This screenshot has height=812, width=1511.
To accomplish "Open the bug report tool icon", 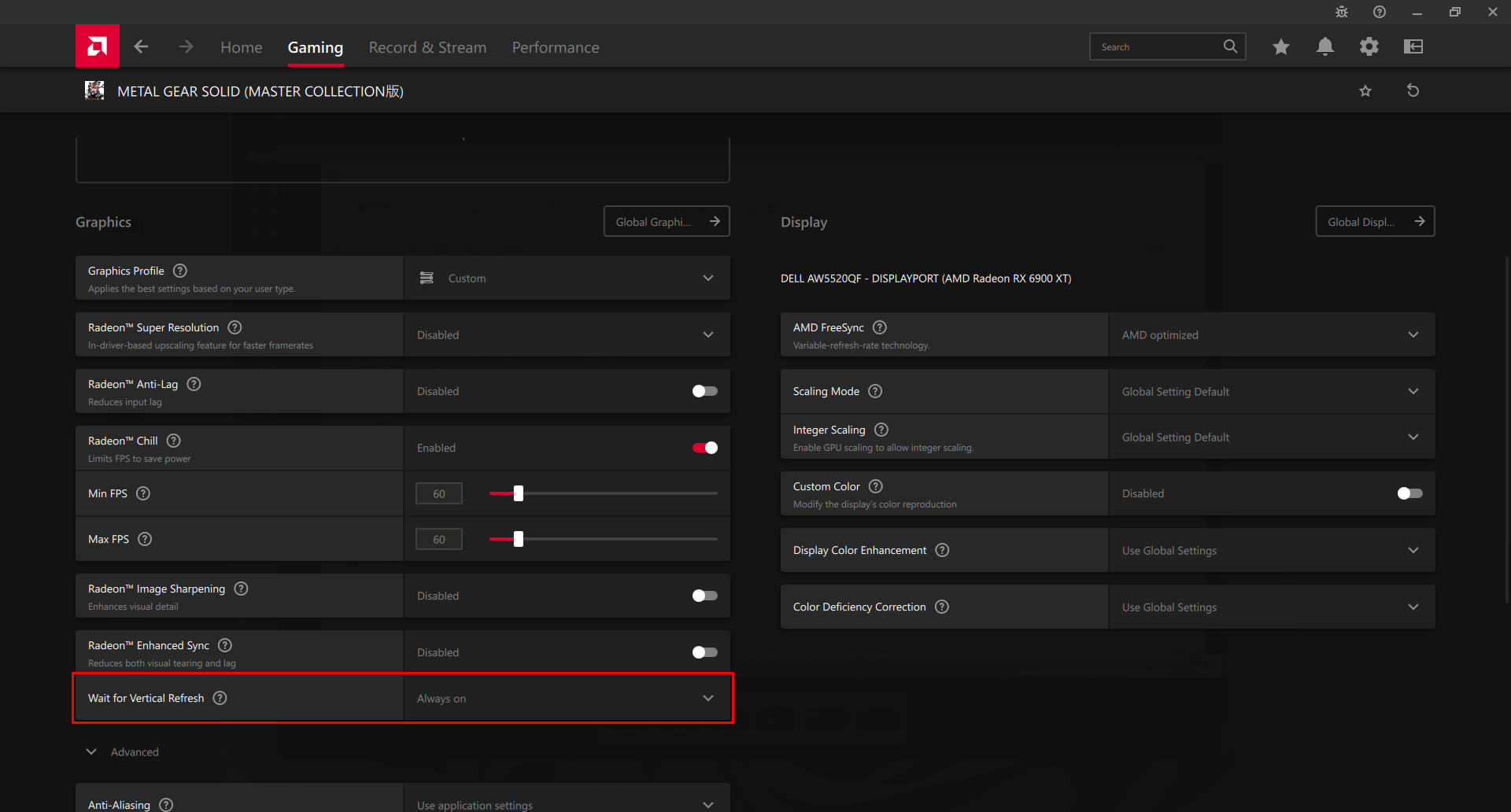I will (x=1342, y=12).
